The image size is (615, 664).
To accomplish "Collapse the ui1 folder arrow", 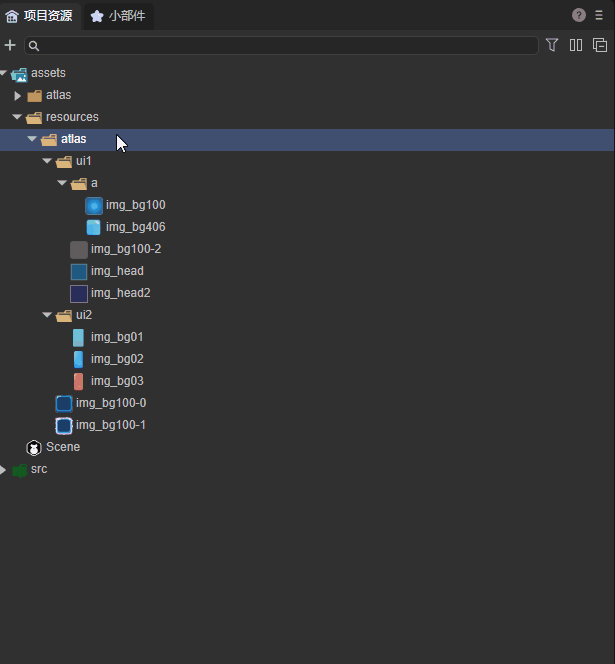I will (47, 161).
